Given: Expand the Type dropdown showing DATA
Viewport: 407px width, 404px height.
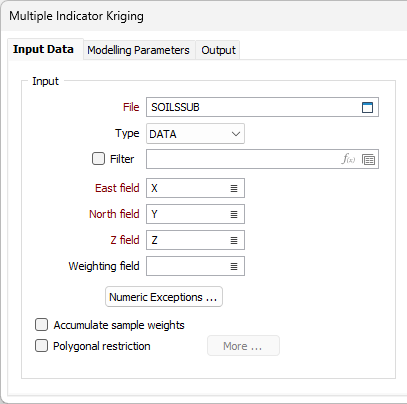Looking at the screenshot, I should click(x=195, y=134).
